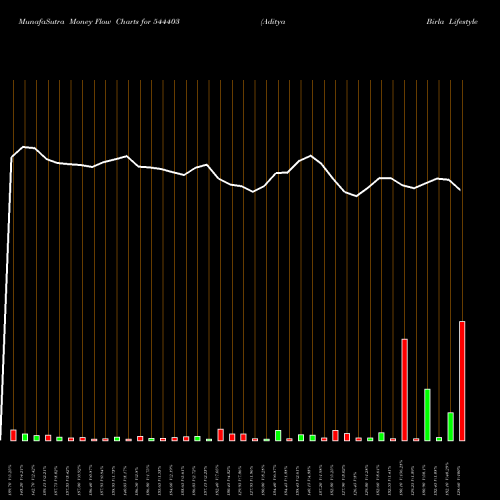Select the second-tallest red money flow bar
The width and height of the screenshot is (500, 500).
pos(404,390)
